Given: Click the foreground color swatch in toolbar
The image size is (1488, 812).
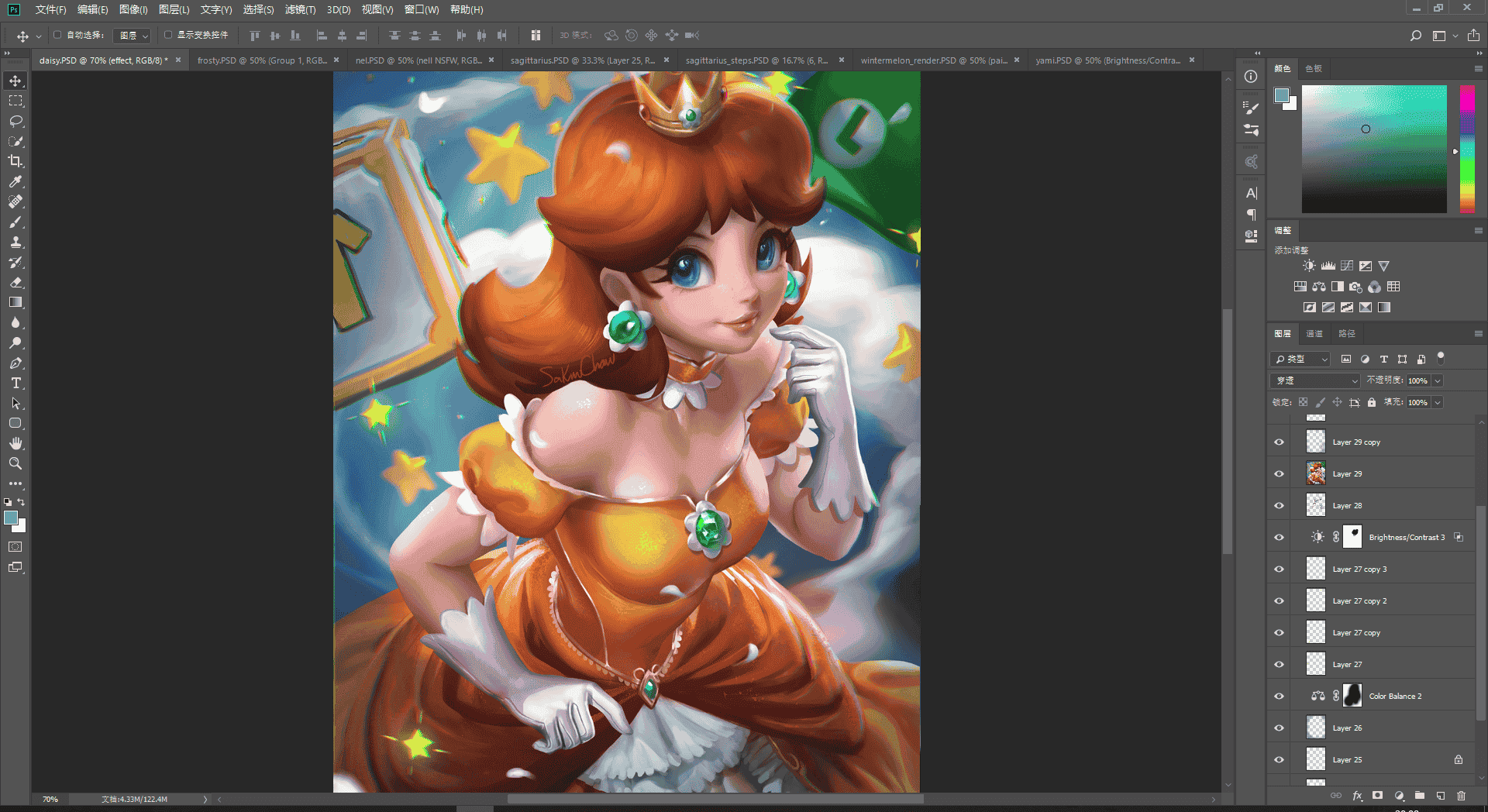Looking at the screenshot, I should coord(11,518).
